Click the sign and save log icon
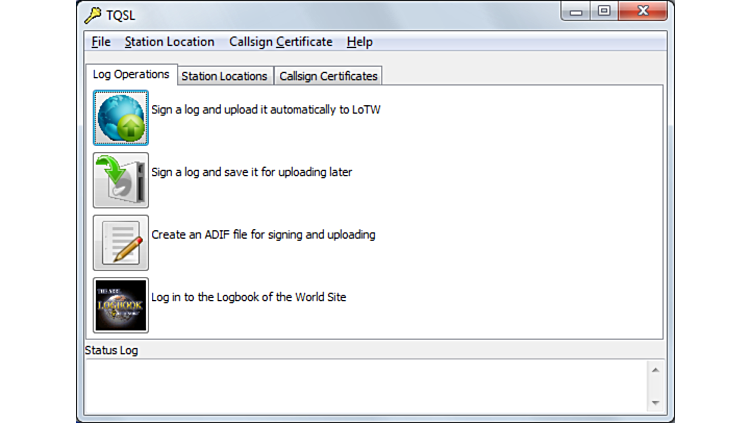This screenshot has height=423, width=752. click(120, 180)
